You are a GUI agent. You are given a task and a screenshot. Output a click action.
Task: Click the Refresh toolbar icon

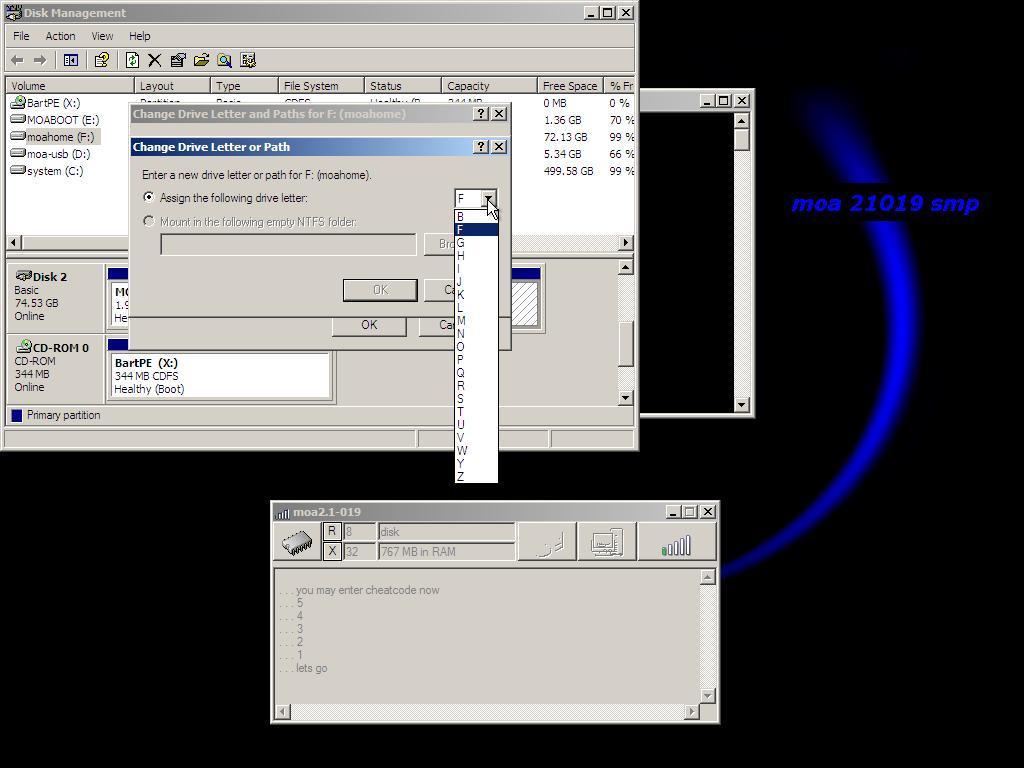click(132, 61)
